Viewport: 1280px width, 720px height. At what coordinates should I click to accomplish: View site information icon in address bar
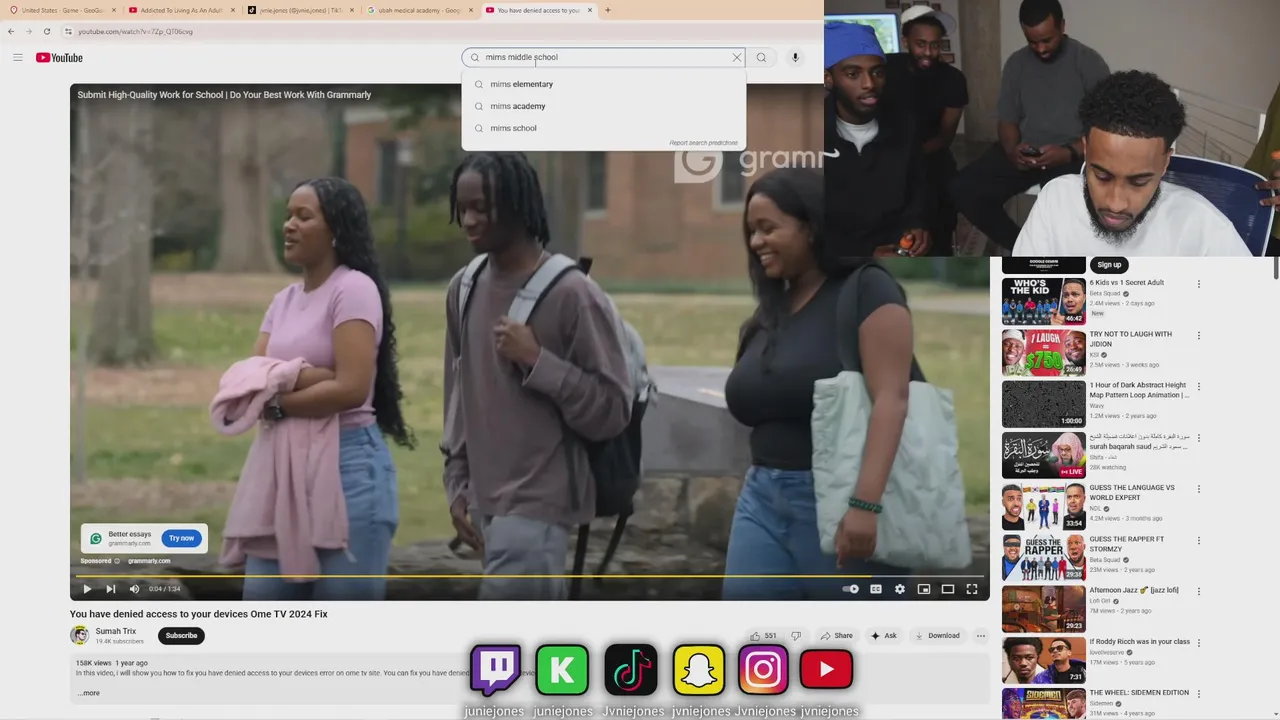click(x=68, y=31)
